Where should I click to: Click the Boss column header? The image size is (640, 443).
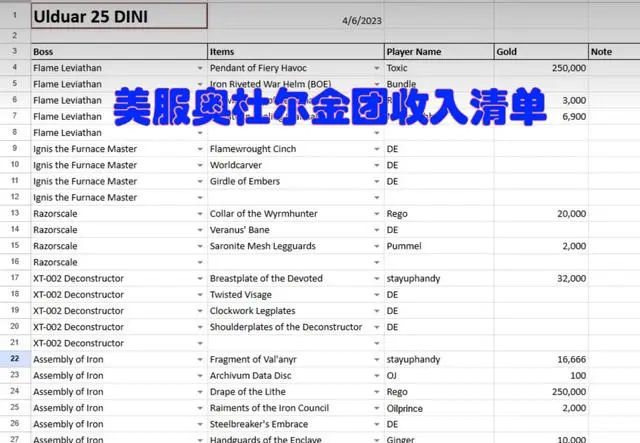(x=119, y=52)
